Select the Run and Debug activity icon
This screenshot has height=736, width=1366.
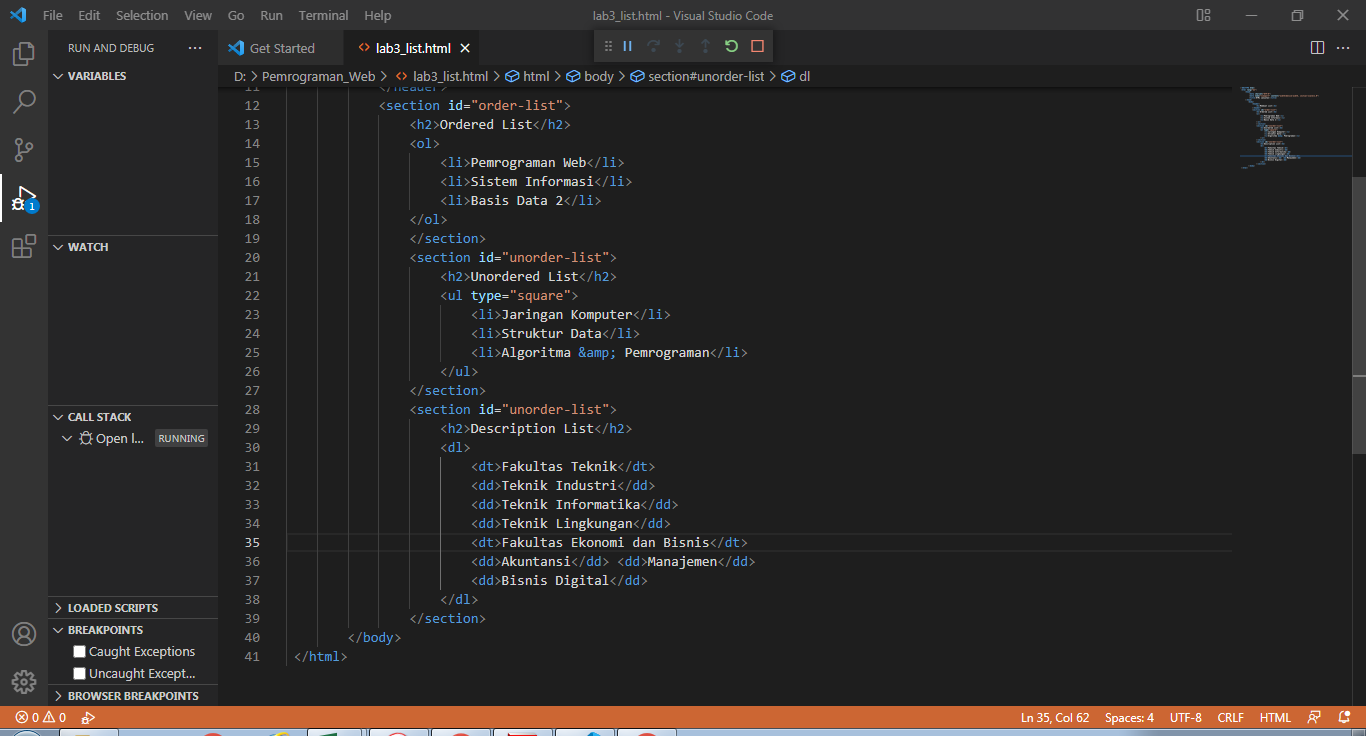pos(23,198)
